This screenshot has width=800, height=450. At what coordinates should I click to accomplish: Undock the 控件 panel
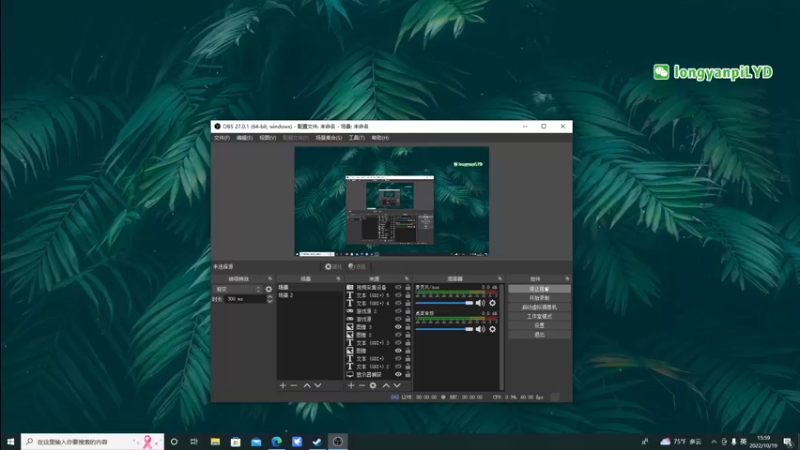pos(567,279)
